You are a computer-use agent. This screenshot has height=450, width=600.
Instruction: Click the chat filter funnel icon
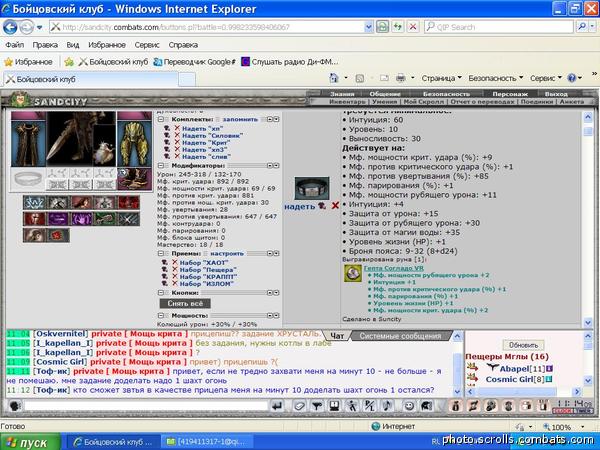(x=316, y=406)
